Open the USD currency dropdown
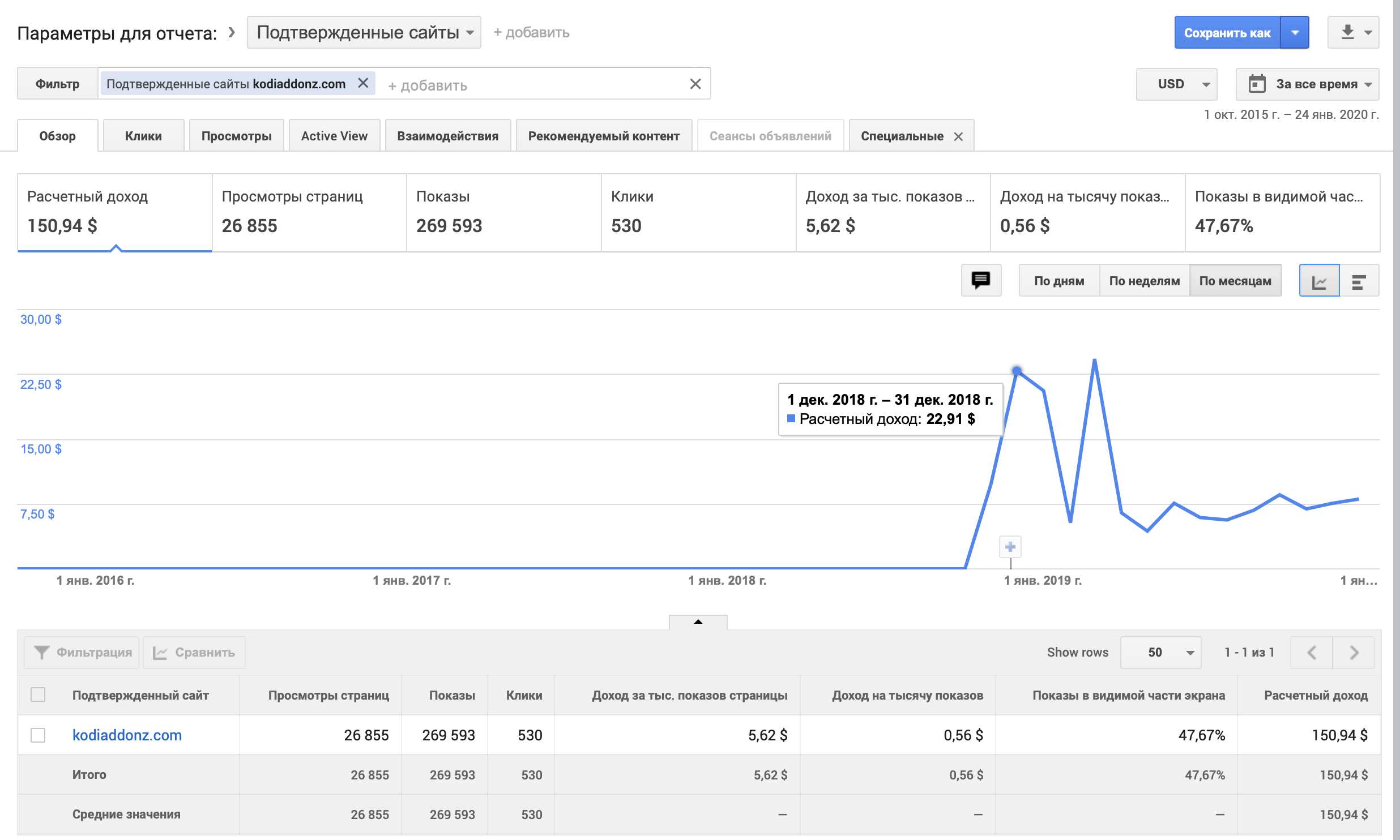The width and height of the screenshot is (1400, 840). 1176,84
